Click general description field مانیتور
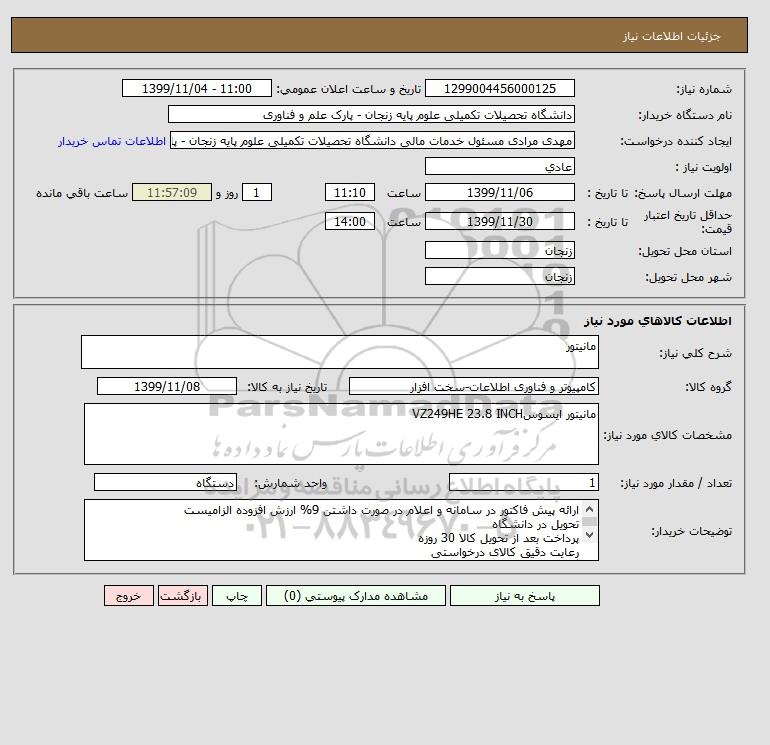Screen dimensions: 770x745 point(340,352)
